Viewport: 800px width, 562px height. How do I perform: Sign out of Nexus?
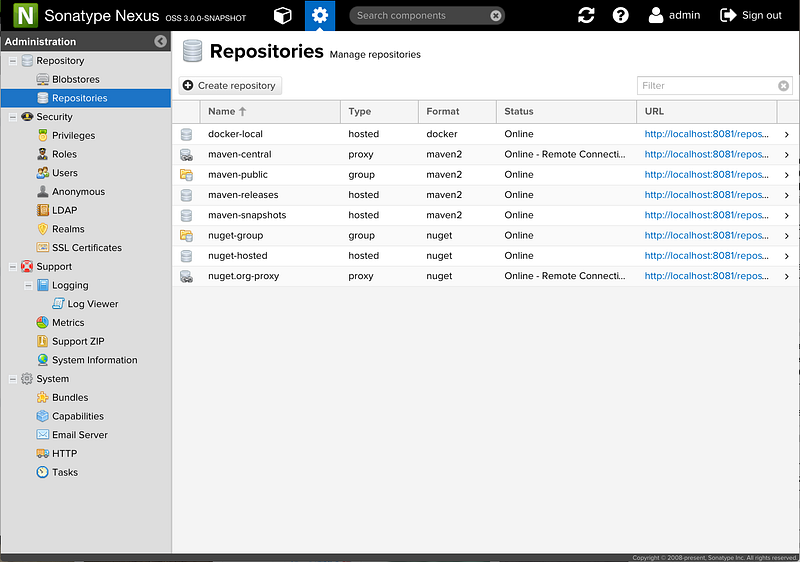(x=751, y=15)
